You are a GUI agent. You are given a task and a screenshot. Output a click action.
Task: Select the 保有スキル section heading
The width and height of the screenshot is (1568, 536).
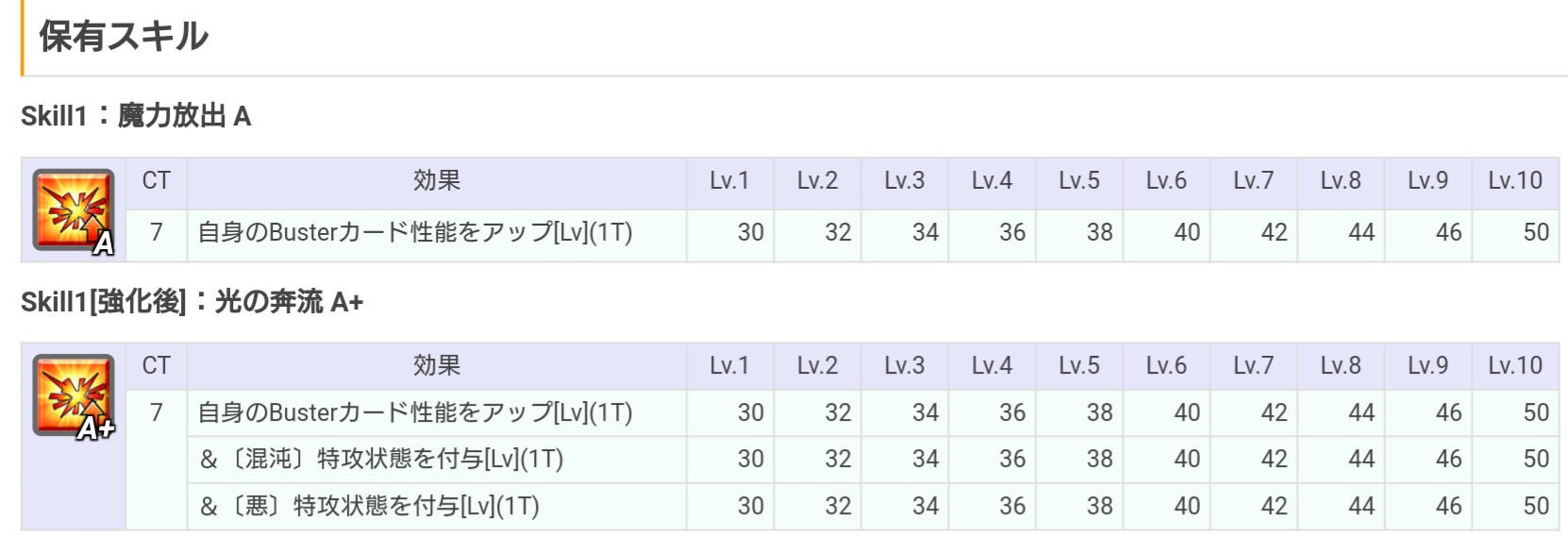(124, 36)
